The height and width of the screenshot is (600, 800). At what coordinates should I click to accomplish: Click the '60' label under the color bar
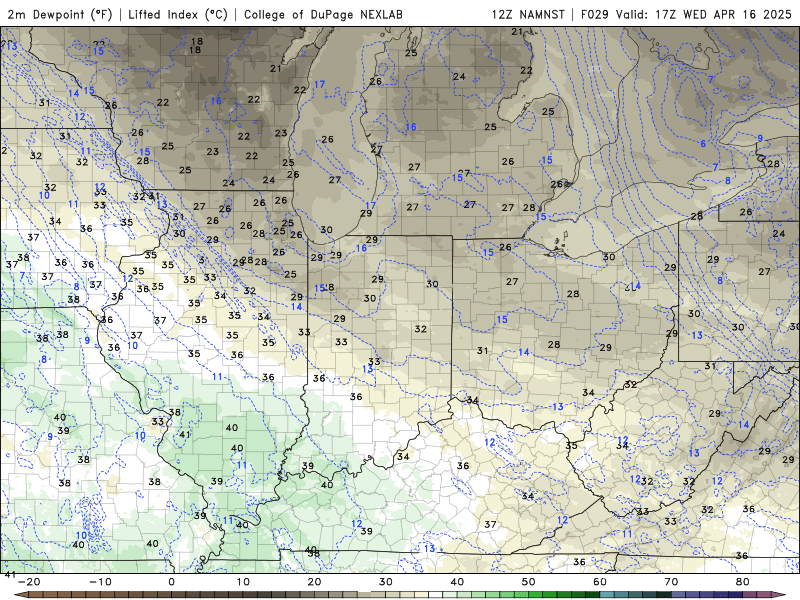coord(600,582)
